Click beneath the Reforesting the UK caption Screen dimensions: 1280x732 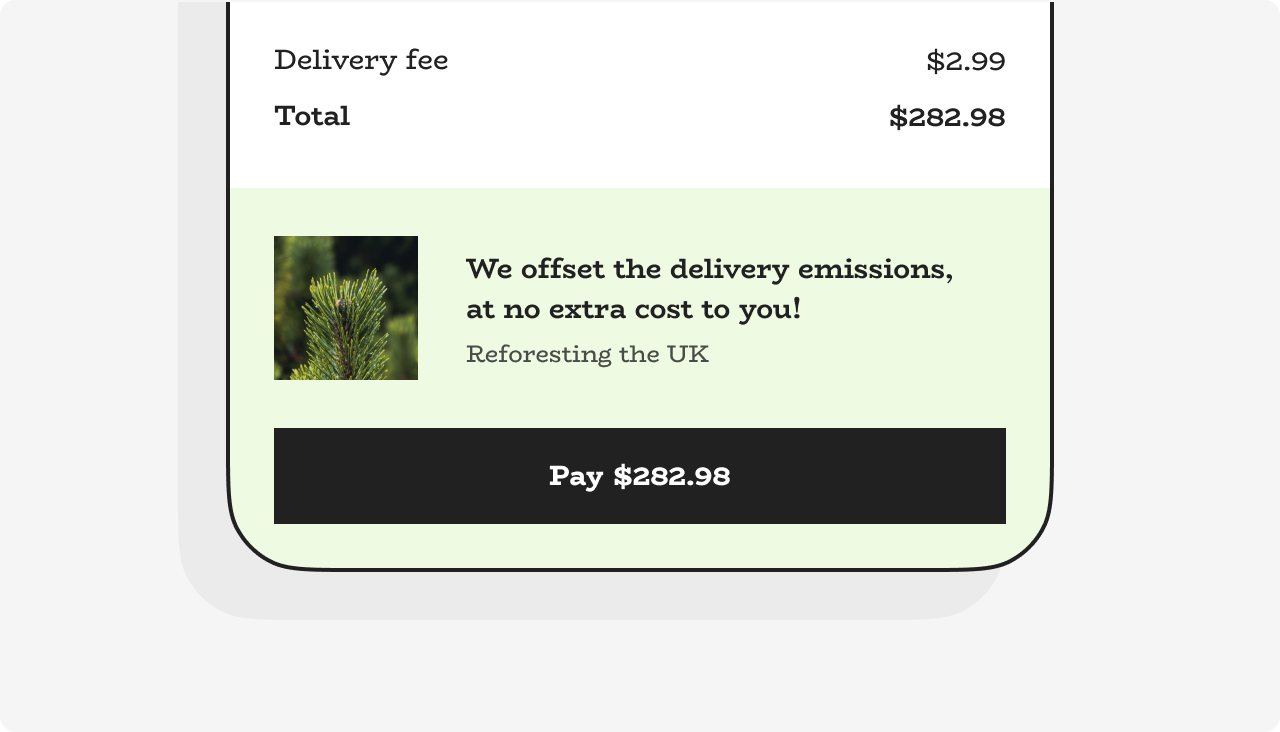[x=586, y=395]
